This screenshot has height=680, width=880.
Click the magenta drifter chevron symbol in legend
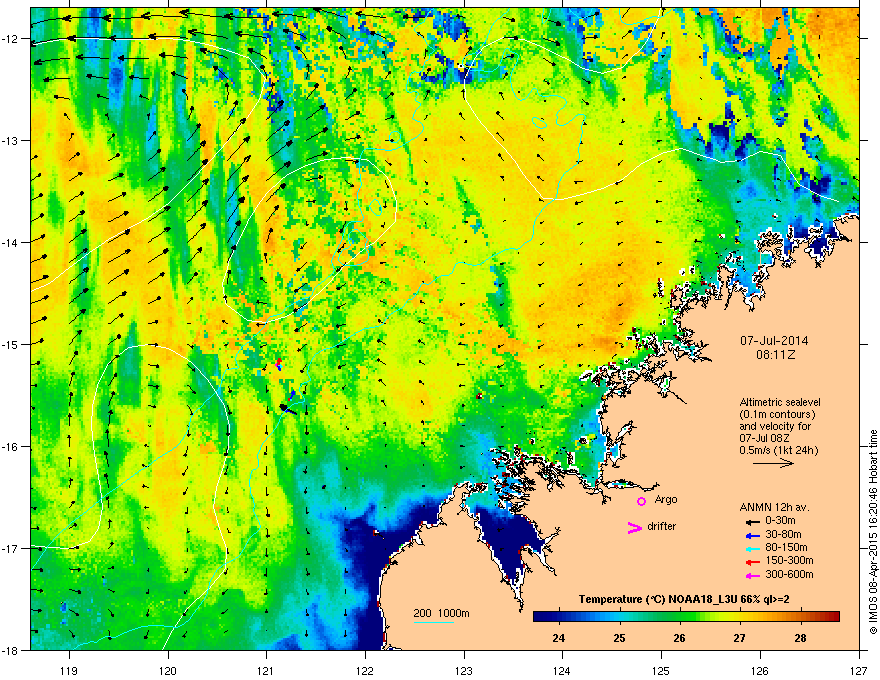coord(635,527)
